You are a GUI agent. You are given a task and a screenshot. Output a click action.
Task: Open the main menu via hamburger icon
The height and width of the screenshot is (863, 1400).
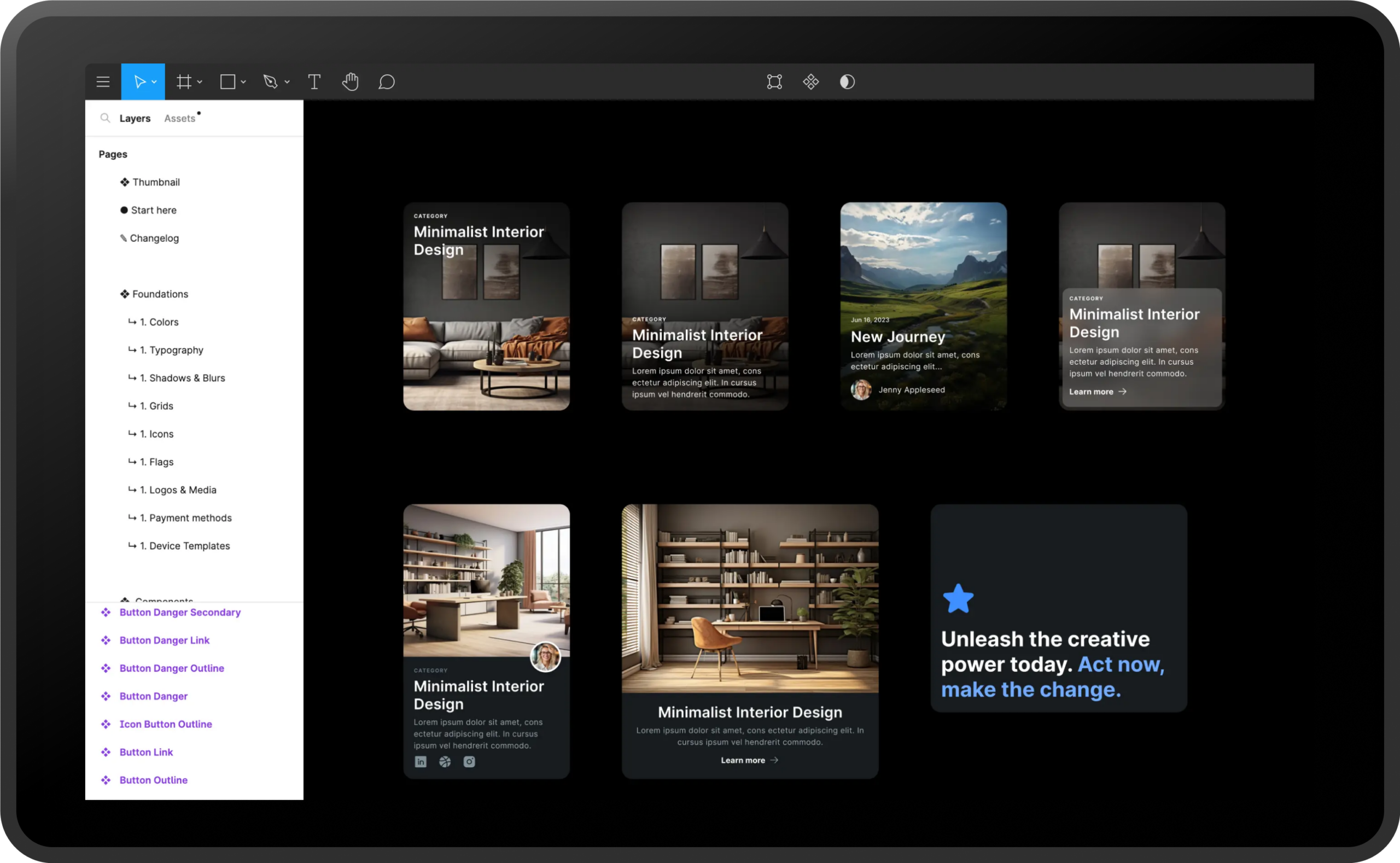coord(103,81)
